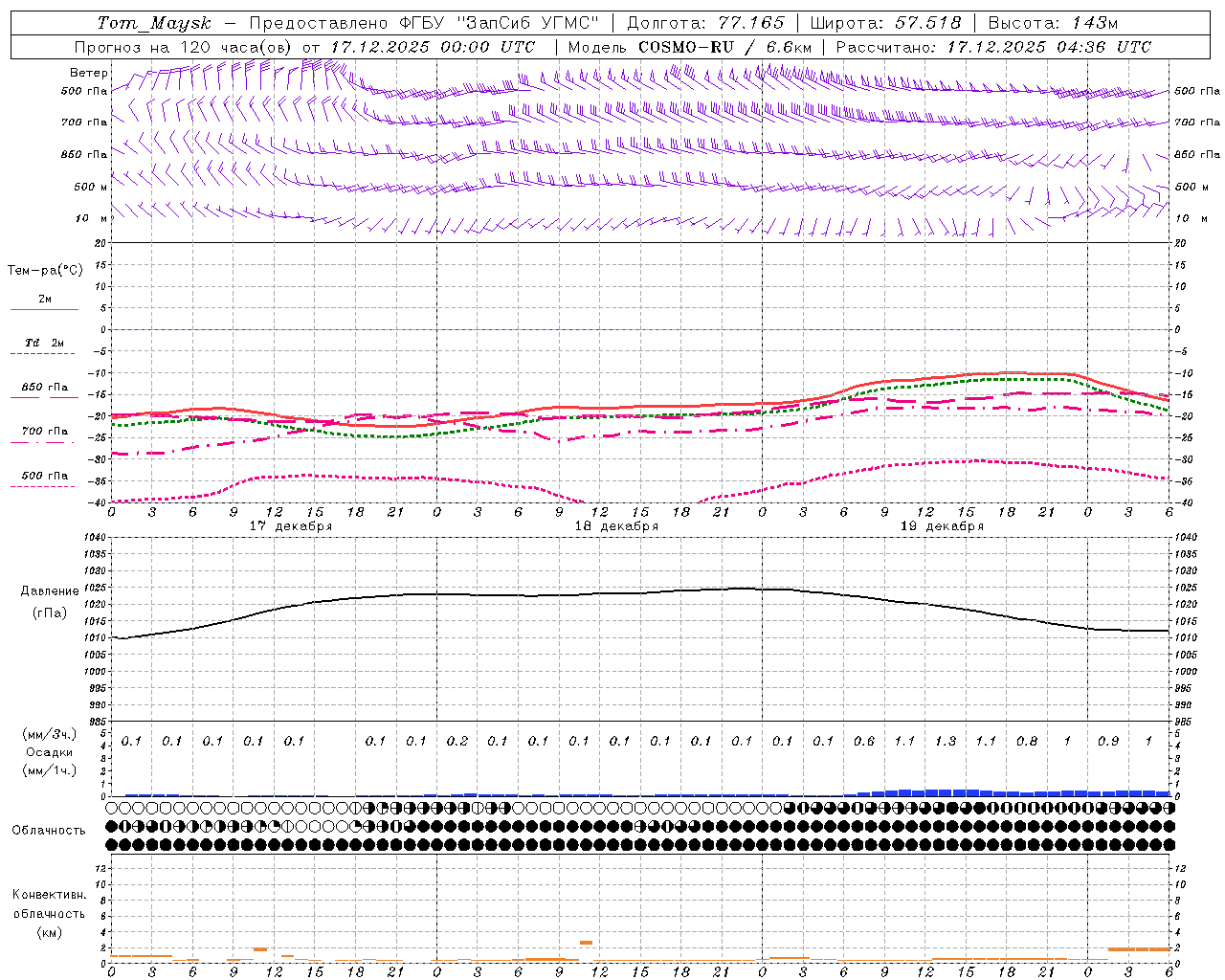Click the (км) unit label for convective cloud
Viewport: 1225px width, 980px height.
49,932
